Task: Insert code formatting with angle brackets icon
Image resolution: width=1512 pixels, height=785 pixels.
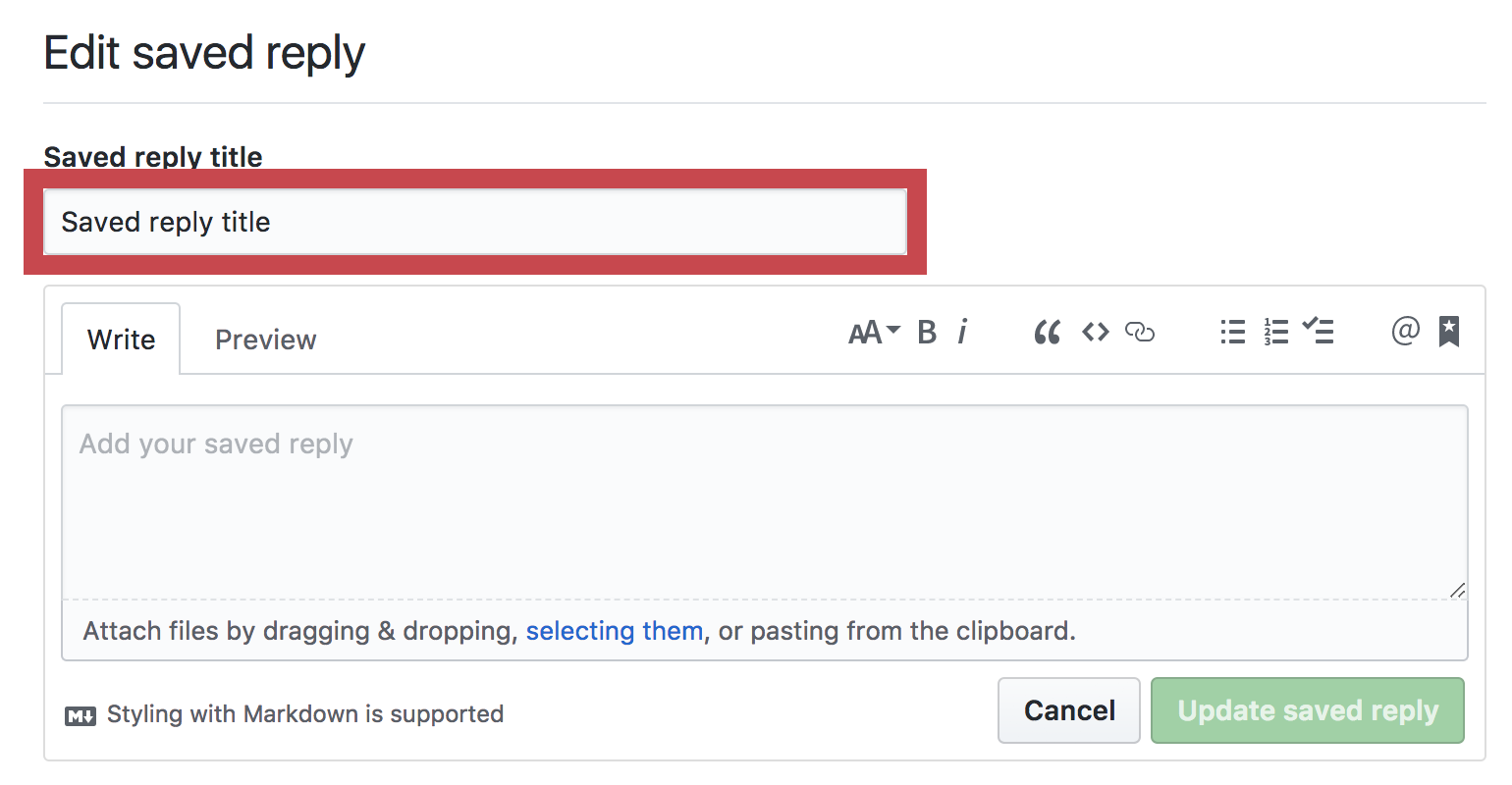Action: click(x=1096, y=333)
